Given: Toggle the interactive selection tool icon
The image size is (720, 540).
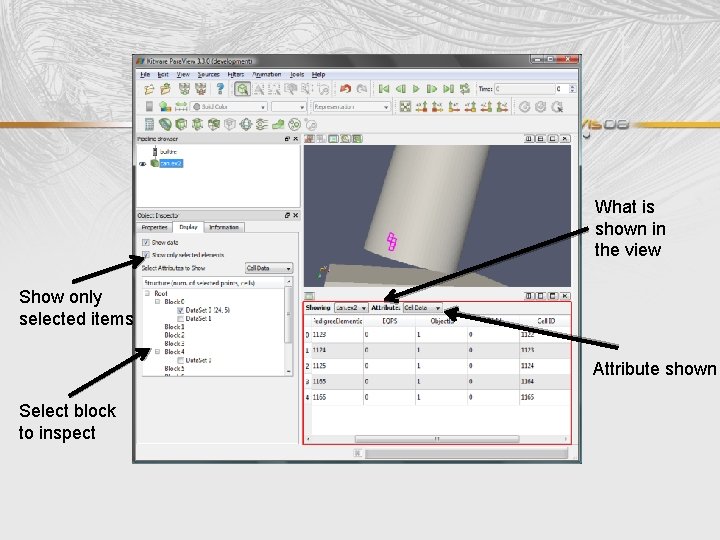Looking at the screenshot, I should click(x=242, y=89).
